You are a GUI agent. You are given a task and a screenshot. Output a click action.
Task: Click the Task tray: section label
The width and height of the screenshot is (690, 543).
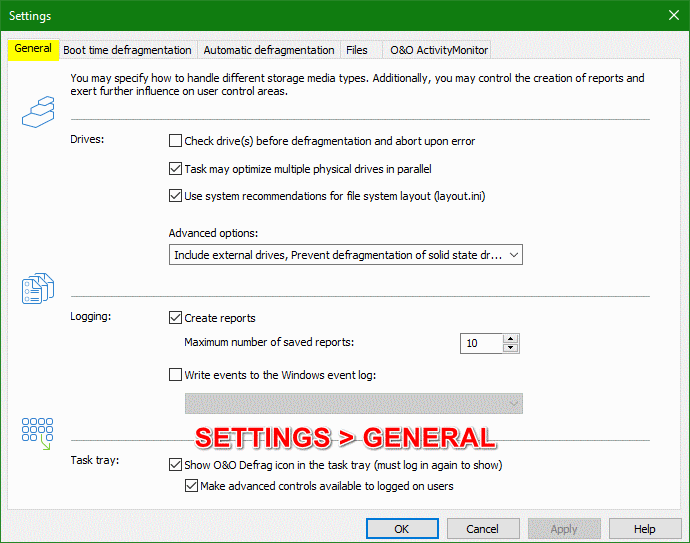coord(95,460)
